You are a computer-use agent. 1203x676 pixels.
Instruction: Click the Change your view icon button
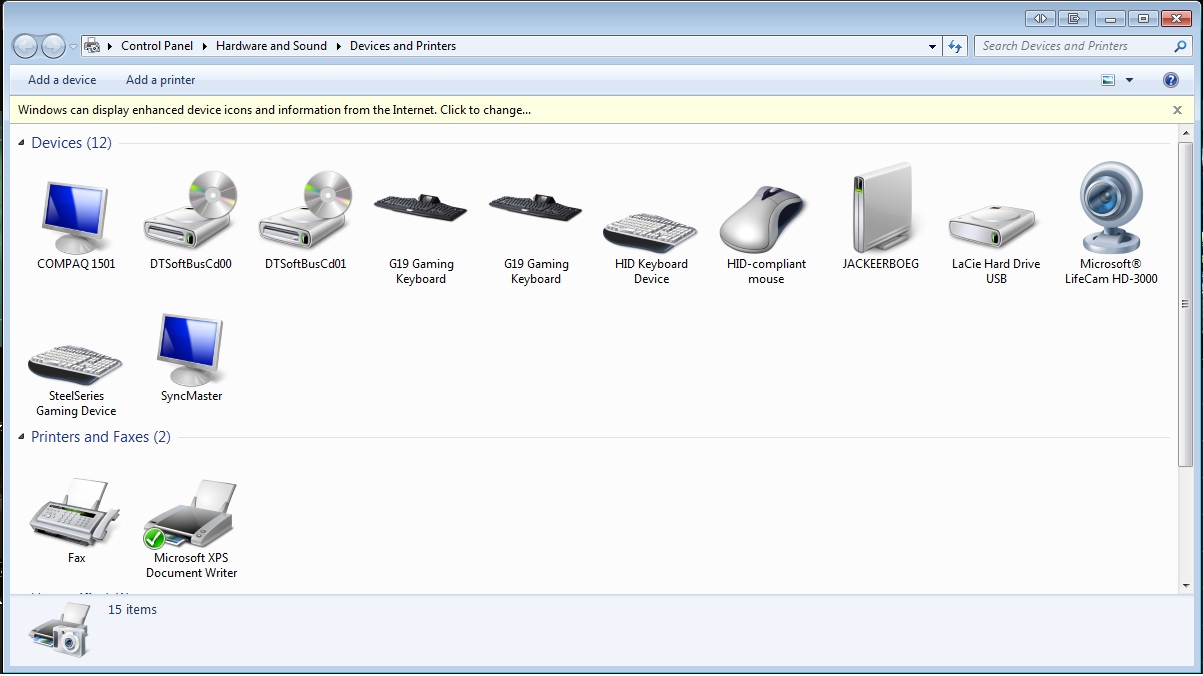[1108, 80]
